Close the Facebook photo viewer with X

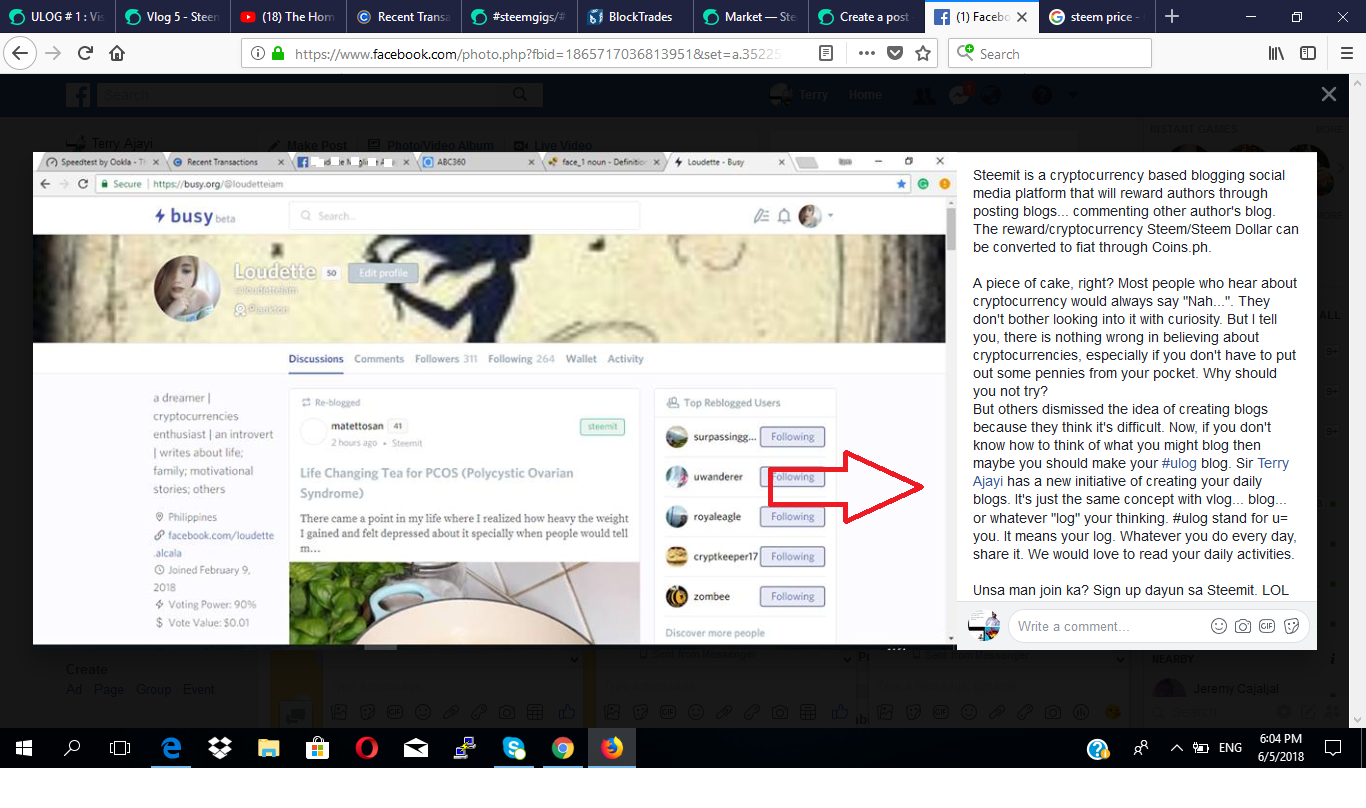[x=1328, y=94]
